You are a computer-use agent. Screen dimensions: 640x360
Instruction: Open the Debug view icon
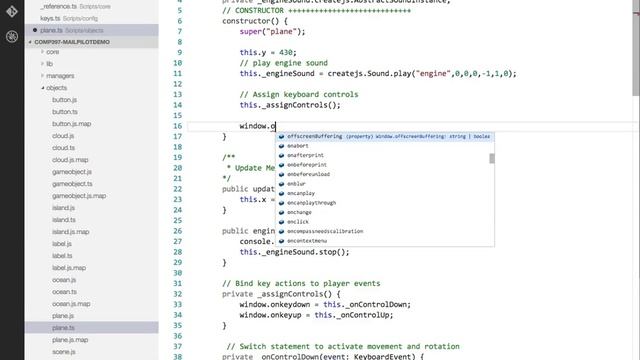[x=12, y=36]
